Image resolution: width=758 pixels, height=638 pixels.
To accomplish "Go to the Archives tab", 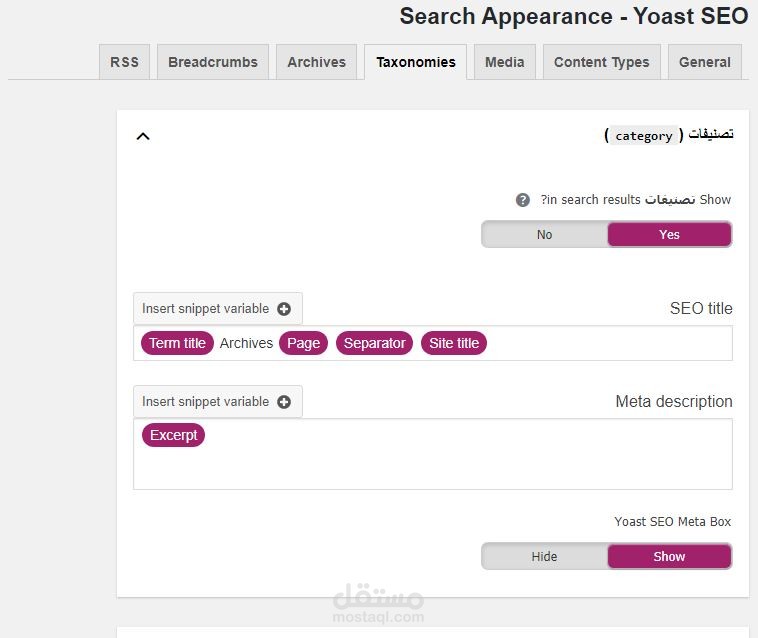I will (x=316, y=62).
